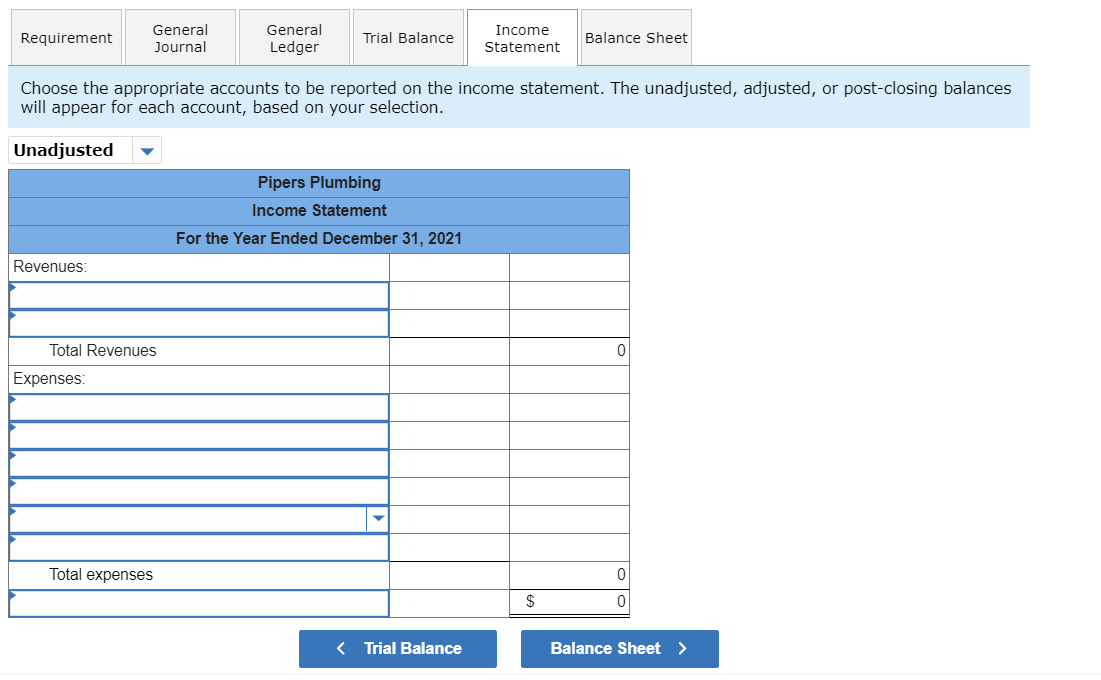Viewport: 1101px width, 680px height.
Task: Navigate back using the Trial Balance button
Action: coord(398,648)
